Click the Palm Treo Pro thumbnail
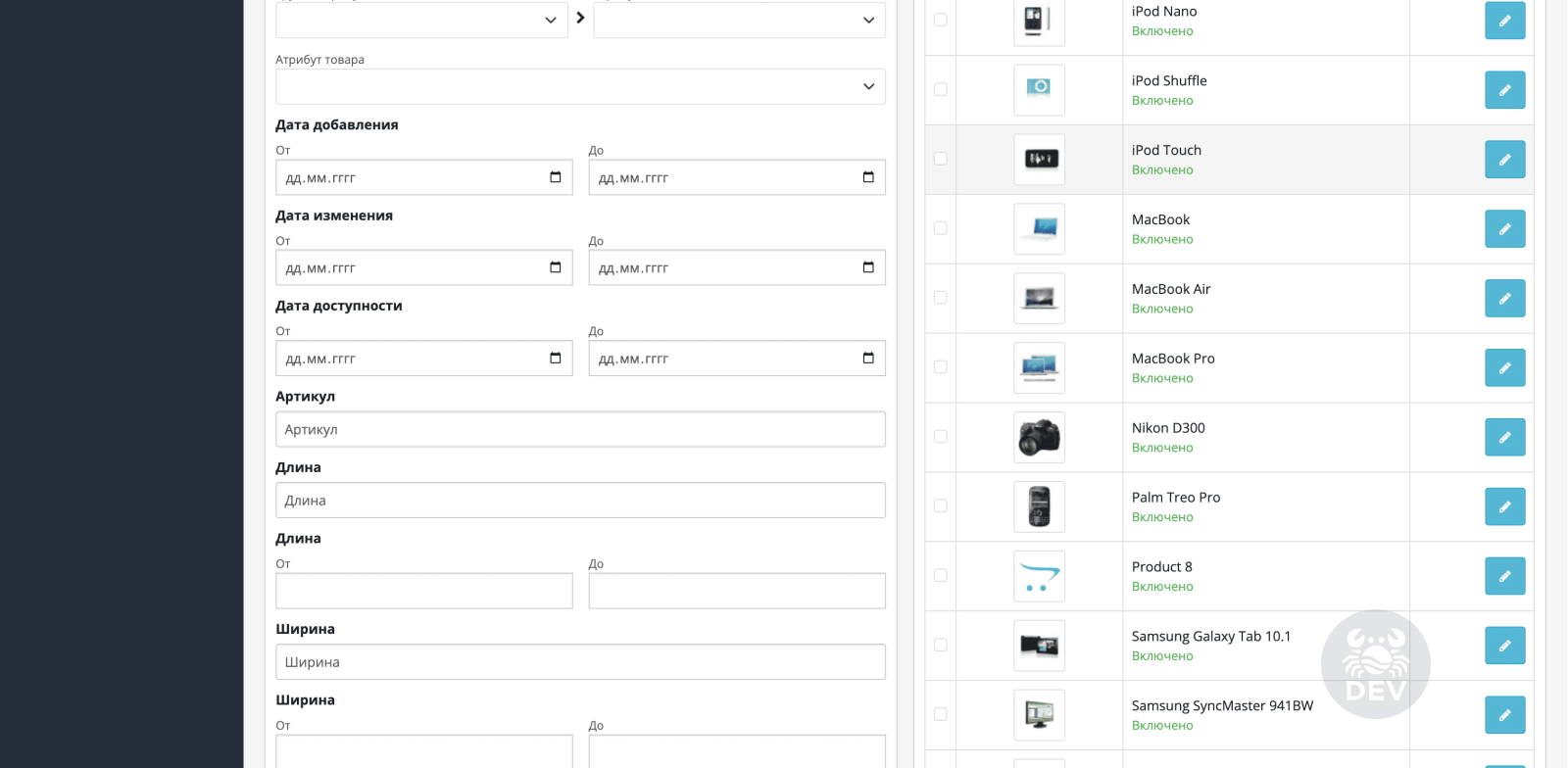This screenshot has width=1568, height=768. pos(1039,507)
